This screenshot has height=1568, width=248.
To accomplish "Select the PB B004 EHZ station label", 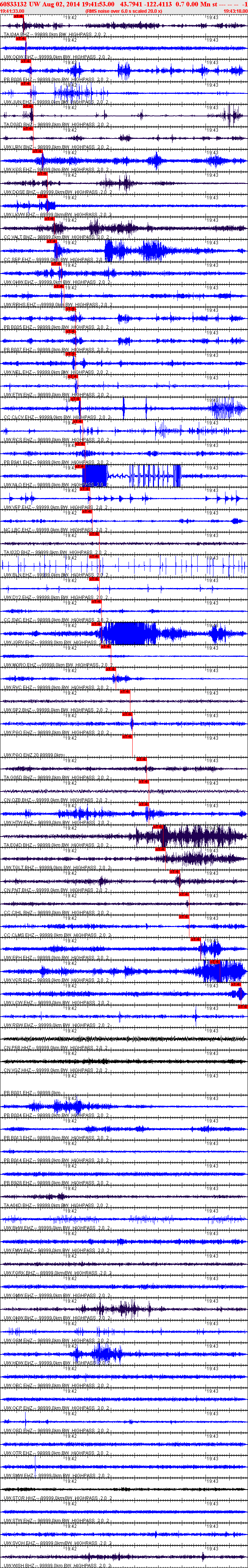I will (57, 1116).
